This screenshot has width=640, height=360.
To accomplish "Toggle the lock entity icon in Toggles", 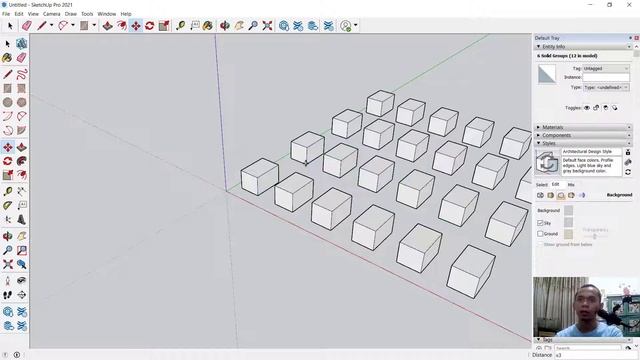I will click(596, 108).
